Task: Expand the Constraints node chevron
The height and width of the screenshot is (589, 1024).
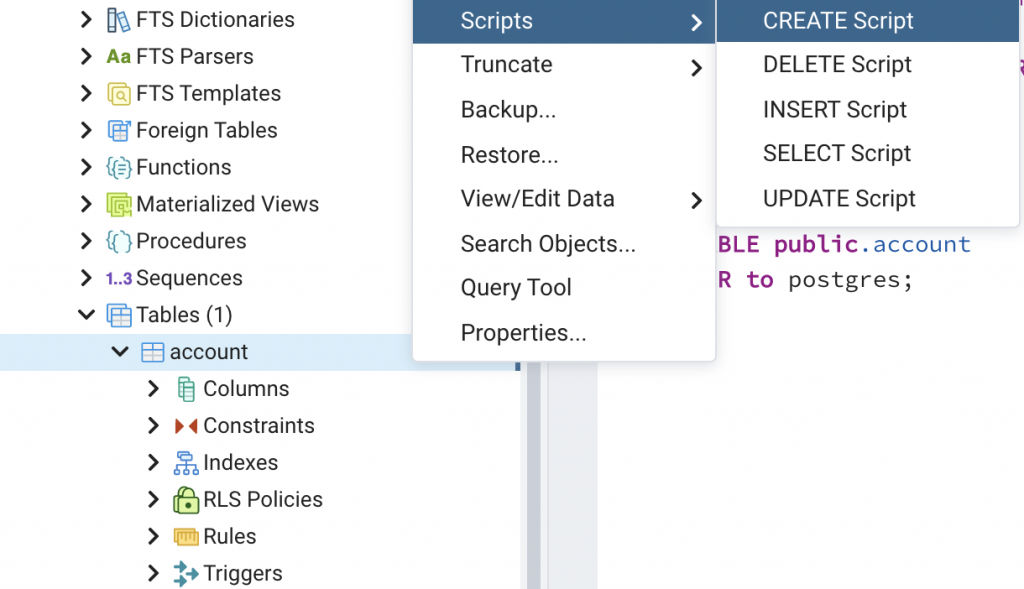Action: (153, 426)
